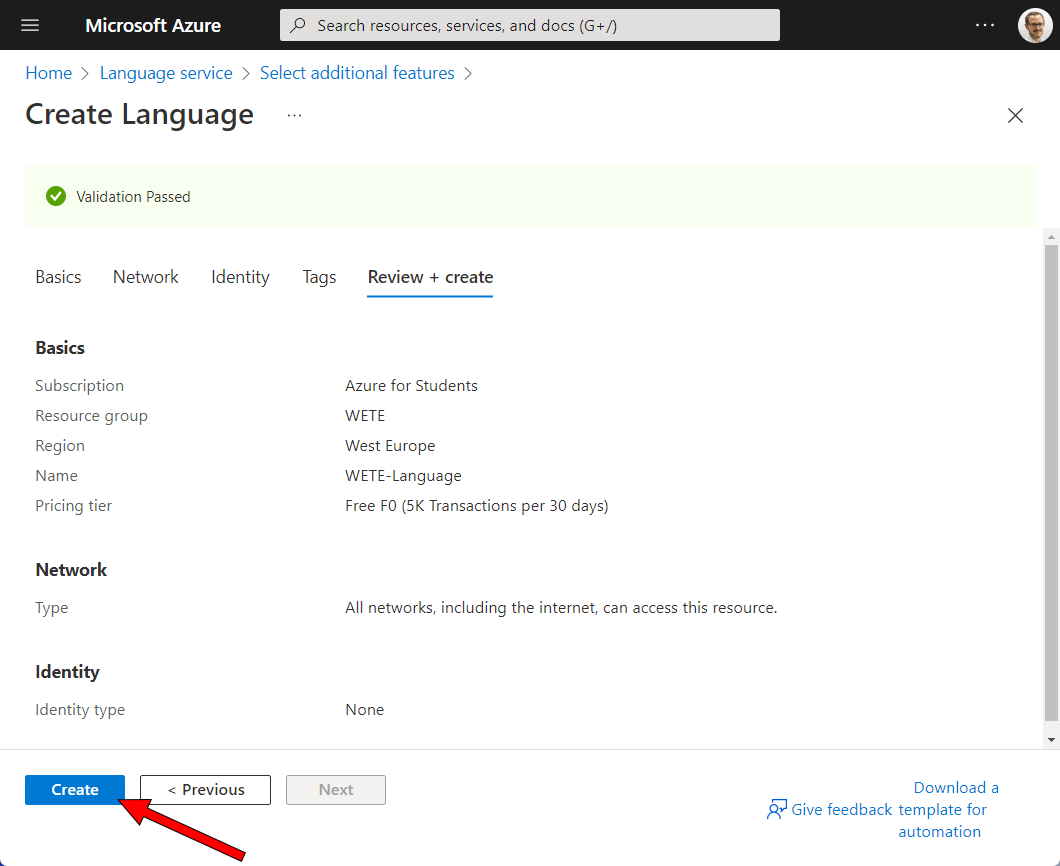Click the green Validation Passed checkmark
1060x866 pixels.
click(x=55, y=197)
